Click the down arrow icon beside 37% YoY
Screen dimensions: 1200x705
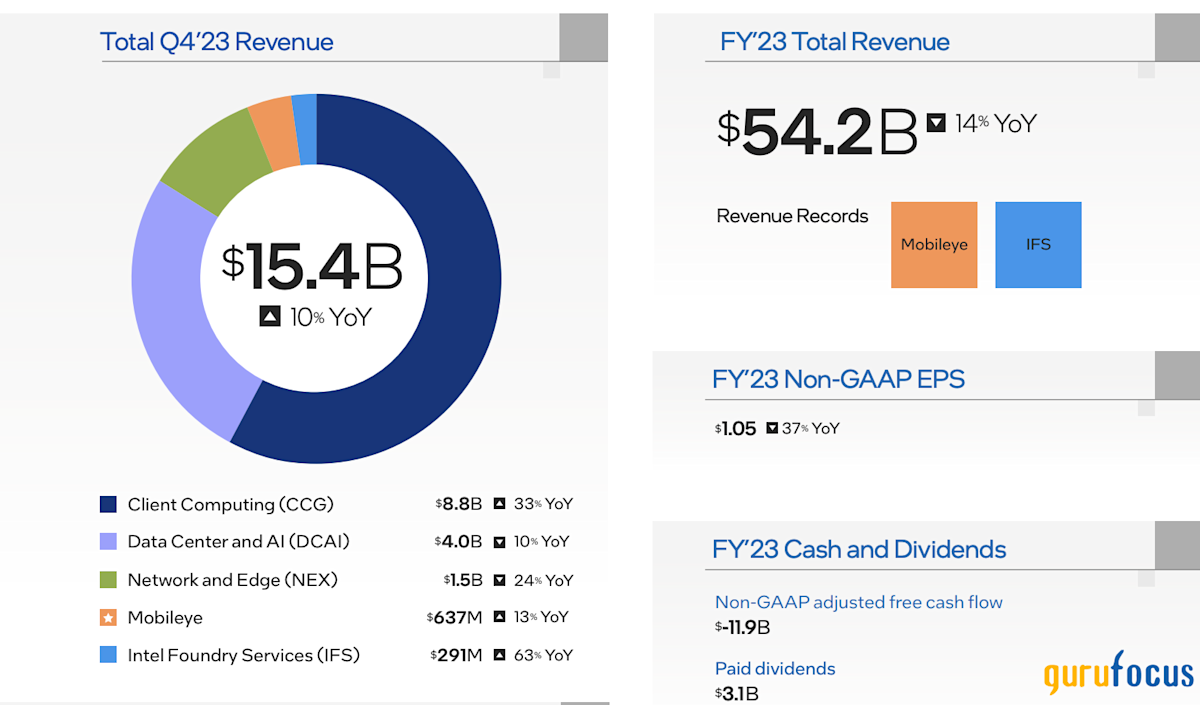pos(772,428)
